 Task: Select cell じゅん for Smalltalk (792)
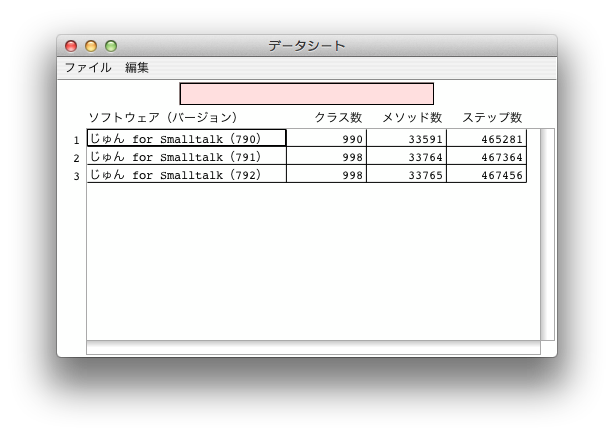(x=186, y=174)
